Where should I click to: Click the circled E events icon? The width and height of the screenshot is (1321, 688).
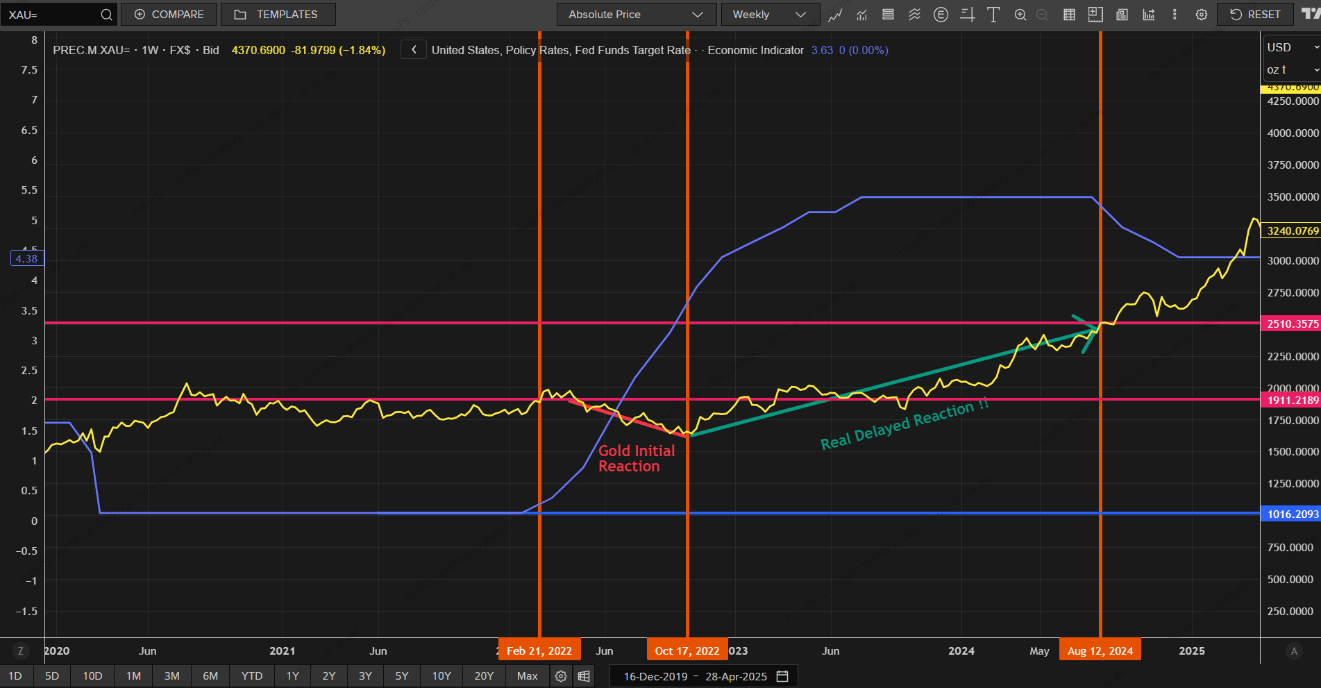941,15
